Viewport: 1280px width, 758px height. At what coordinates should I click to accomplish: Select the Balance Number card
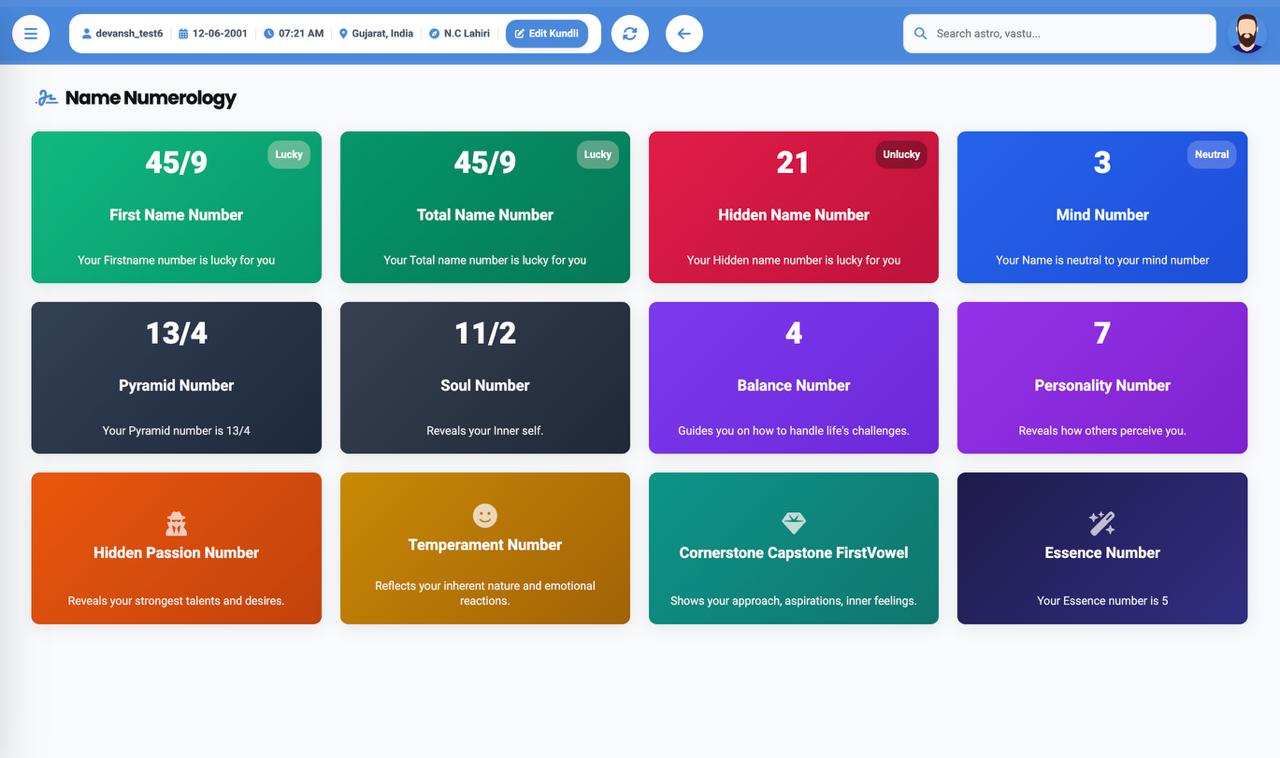794,378
